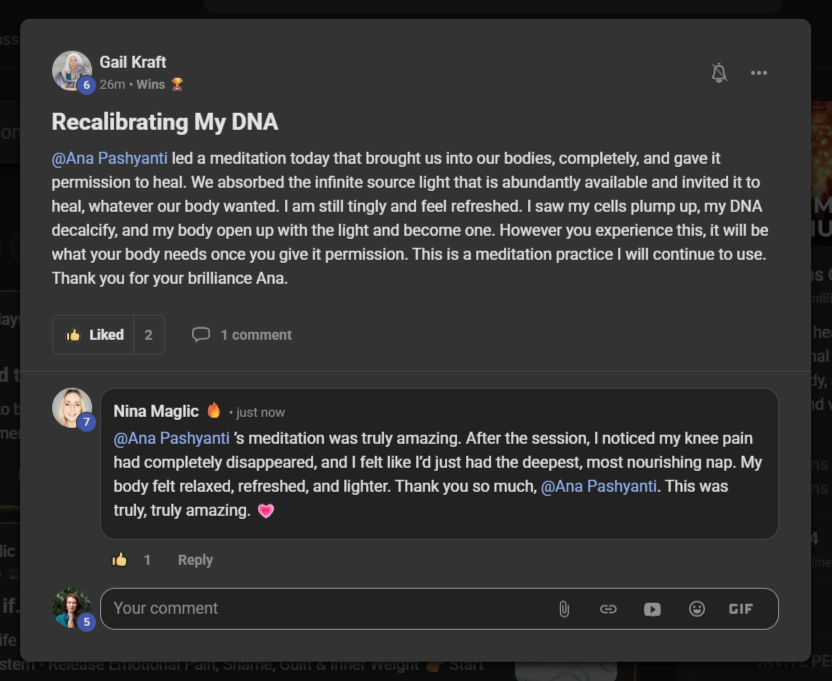
Task: Open Nina Maglic's profile name
Action: point(156,411)
